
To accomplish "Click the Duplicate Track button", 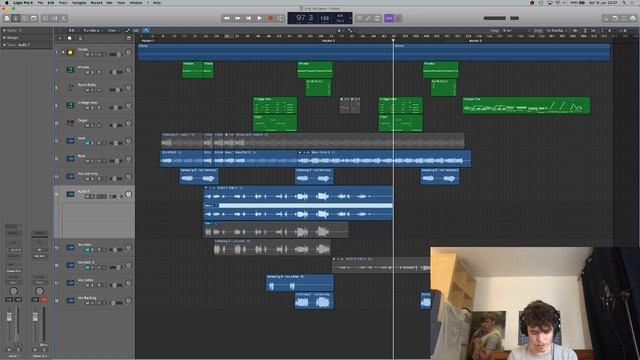I will (70, 38).
